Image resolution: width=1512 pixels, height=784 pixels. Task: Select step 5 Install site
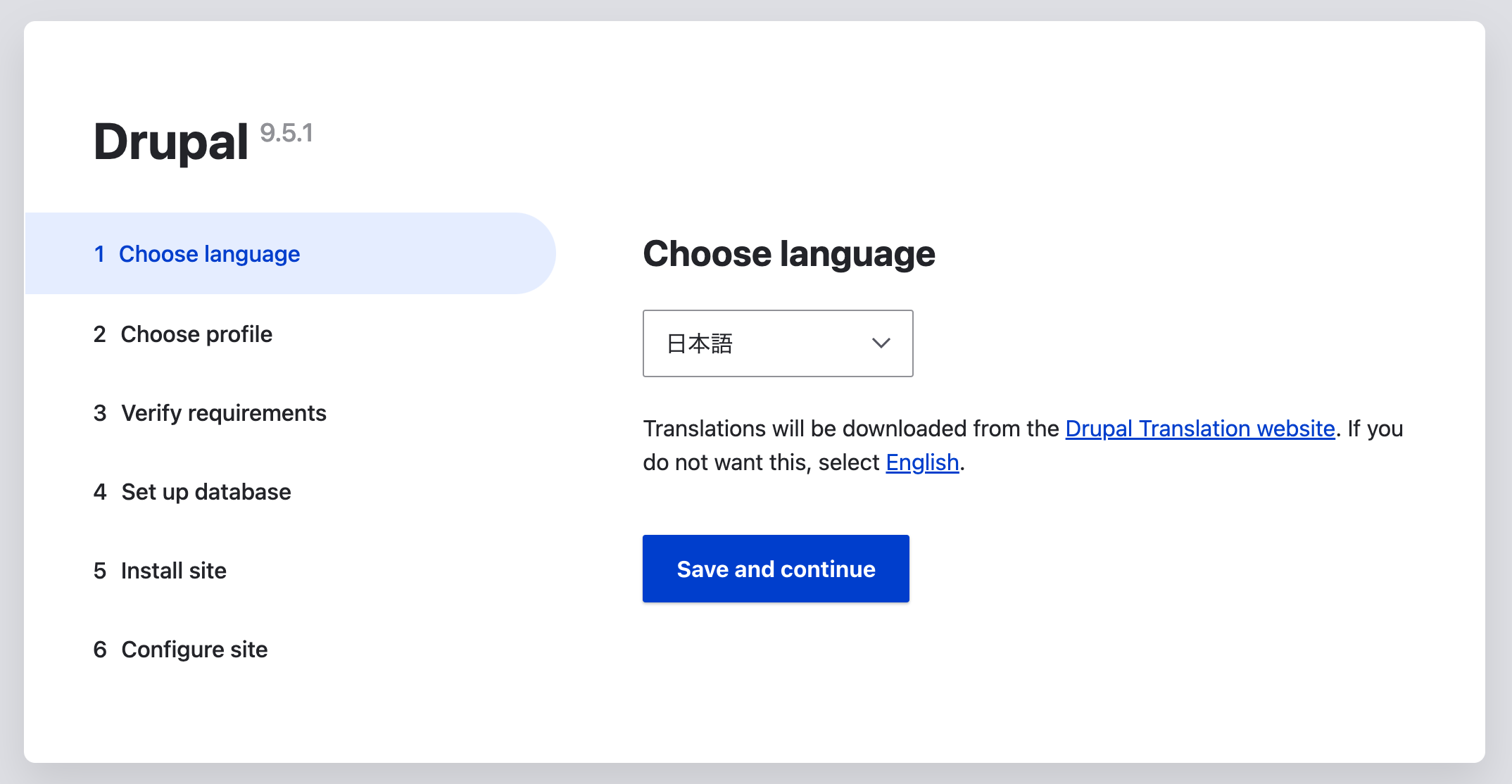click(x=160, y=571)
